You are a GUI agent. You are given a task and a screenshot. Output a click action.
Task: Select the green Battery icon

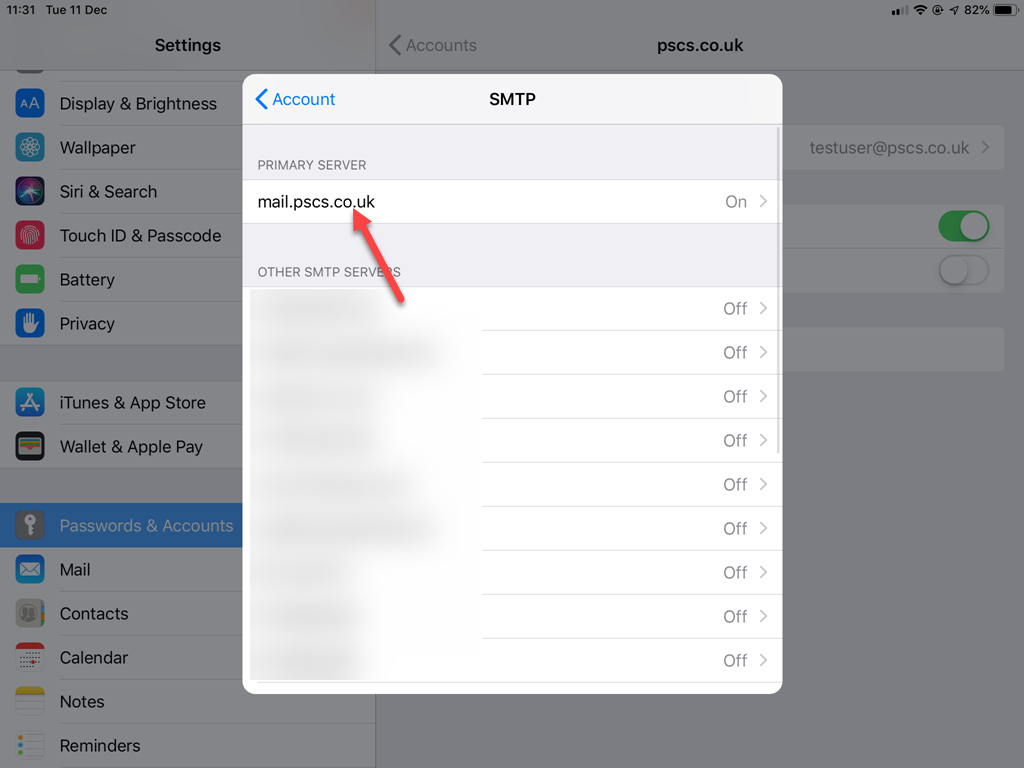(30, 280)
